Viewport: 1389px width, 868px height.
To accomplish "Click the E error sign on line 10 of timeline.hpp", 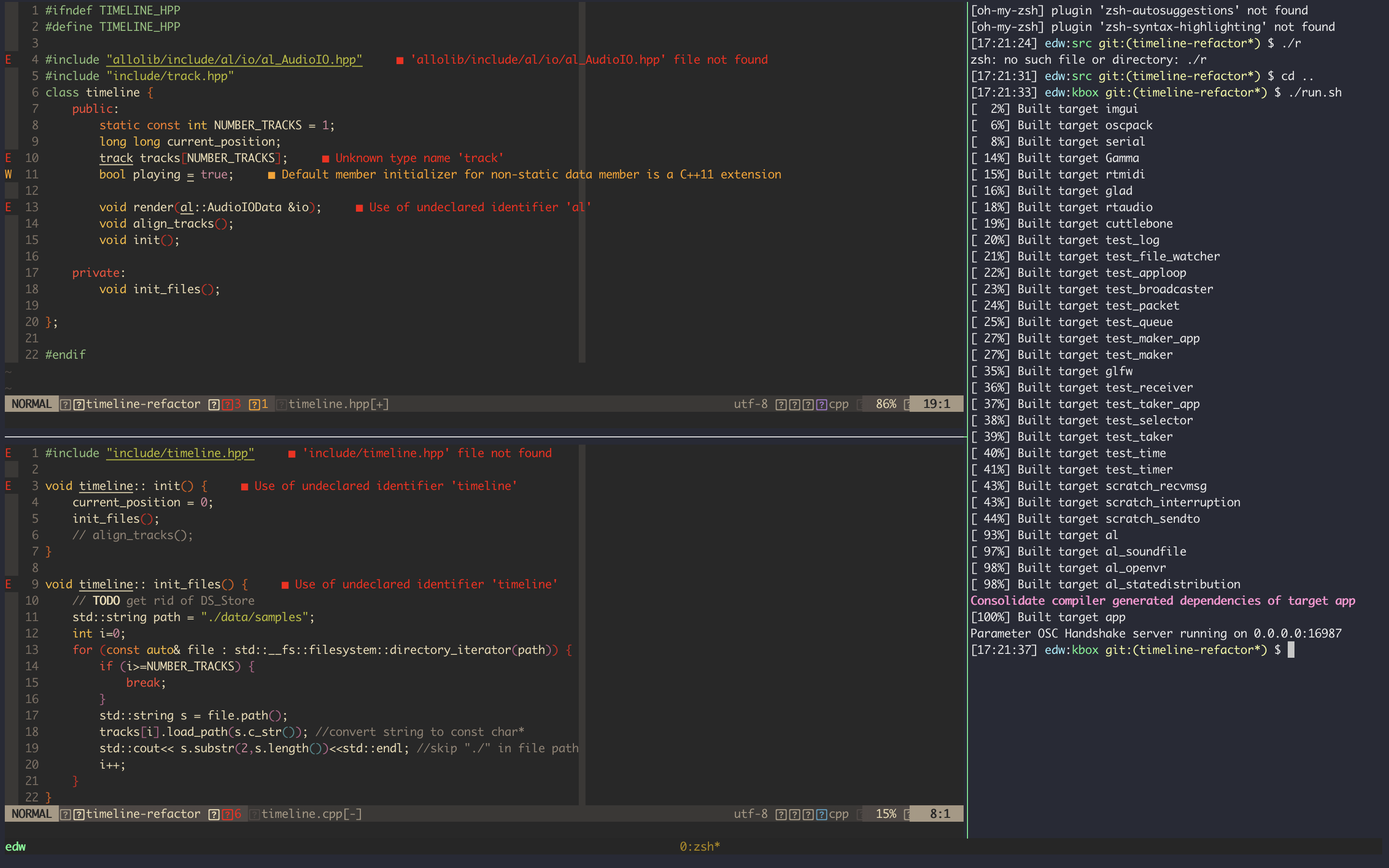I will [x=8, y=158].
